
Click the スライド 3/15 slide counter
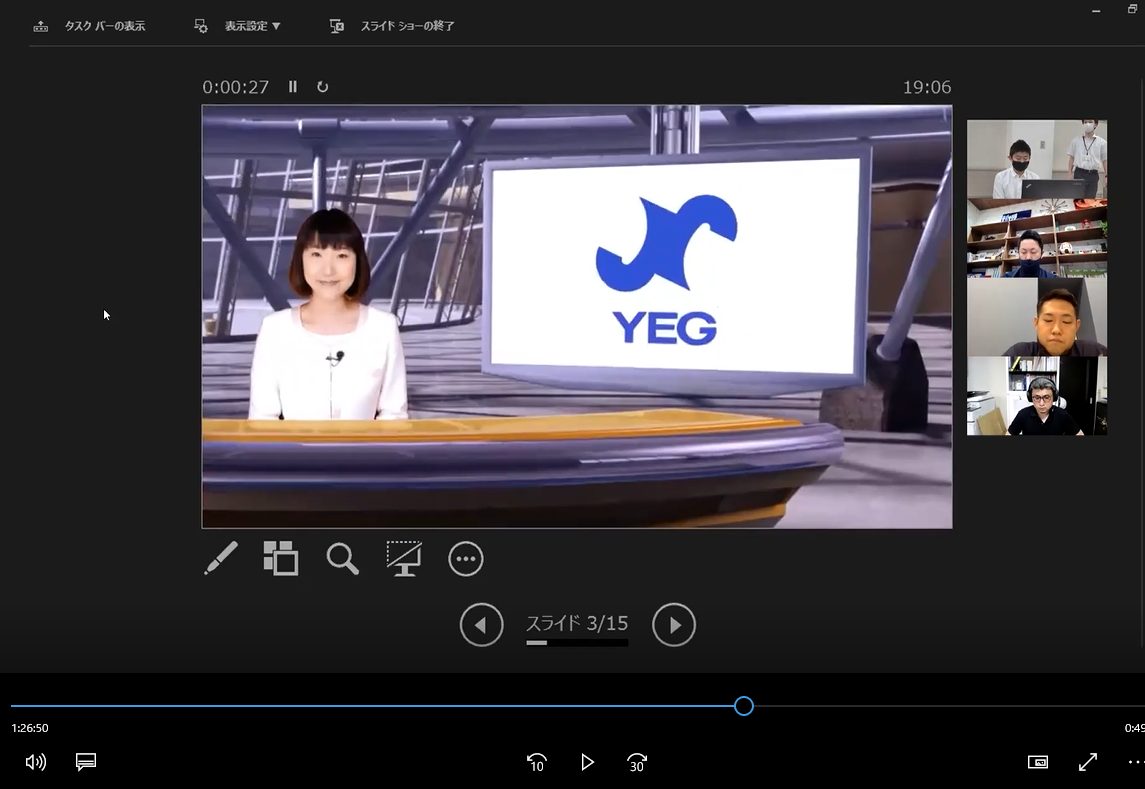(x=577, y=623)
